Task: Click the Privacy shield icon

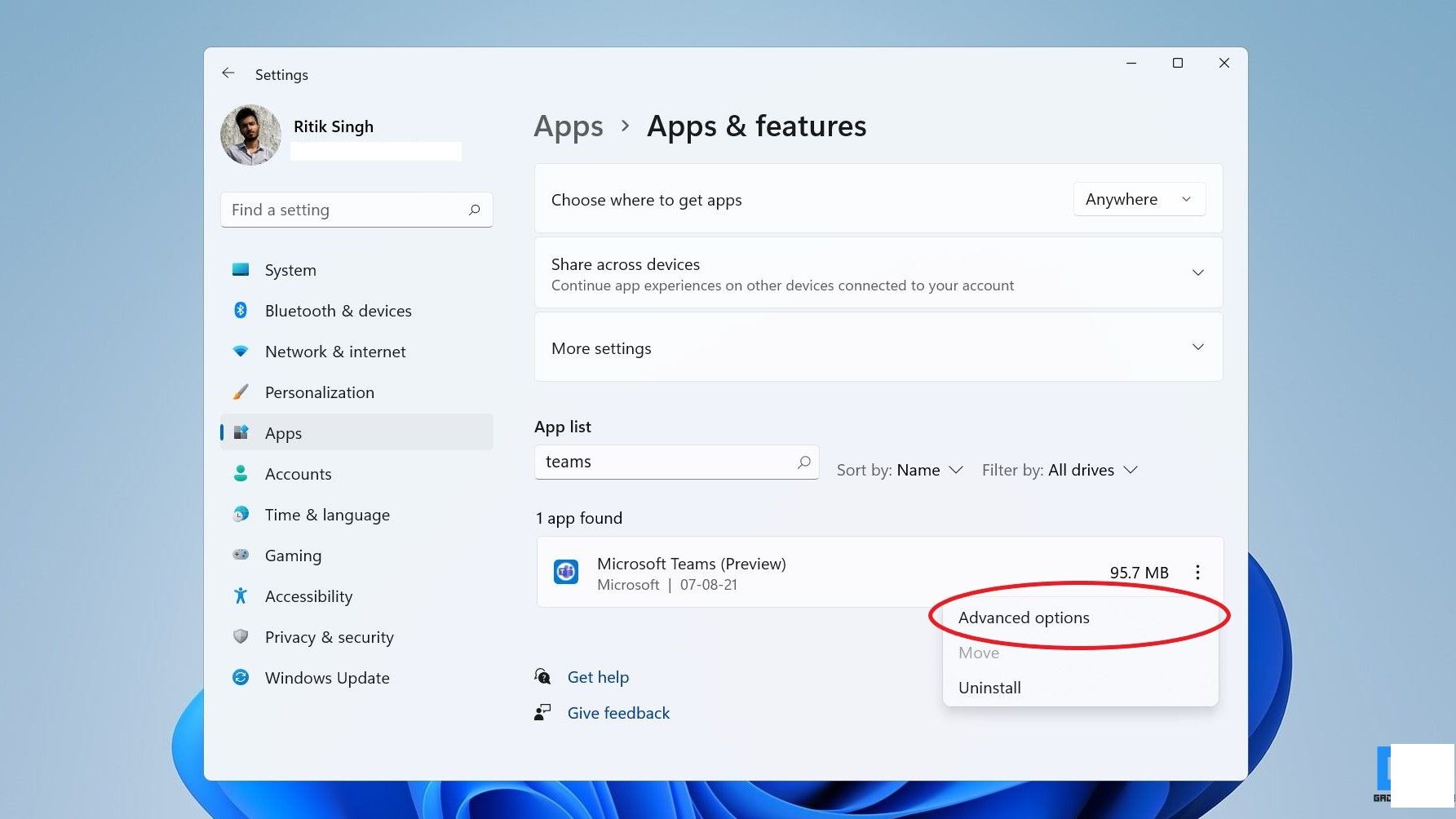Action: coord(241,636)
